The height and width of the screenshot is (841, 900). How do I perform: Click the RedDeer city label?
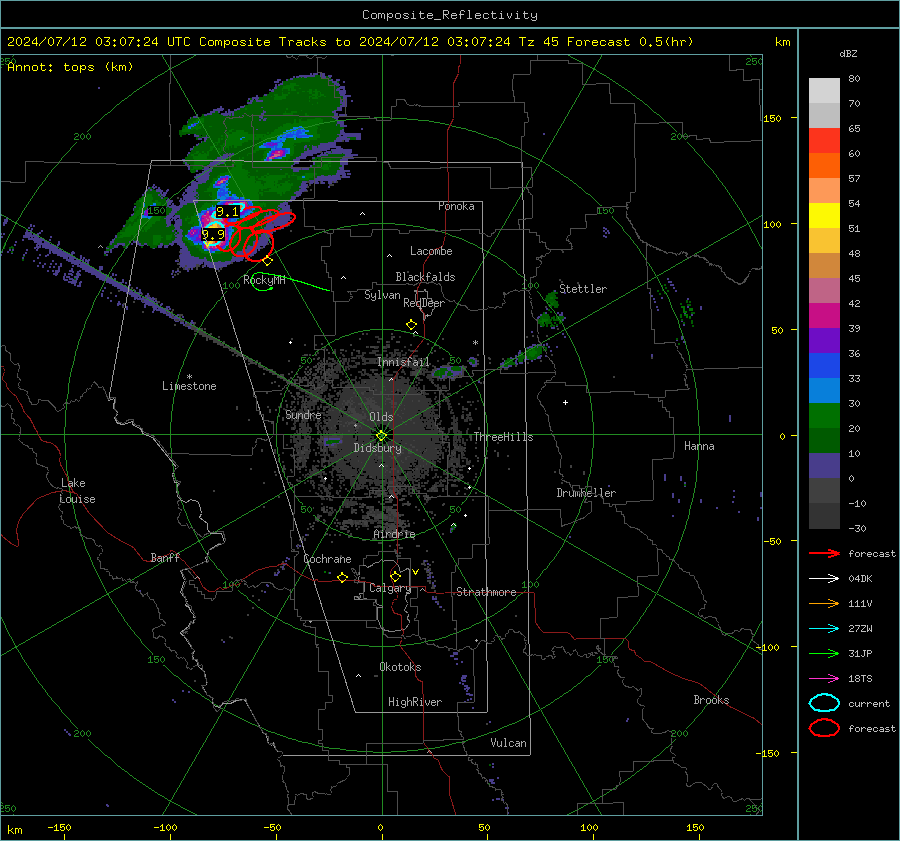click(424, 303)
